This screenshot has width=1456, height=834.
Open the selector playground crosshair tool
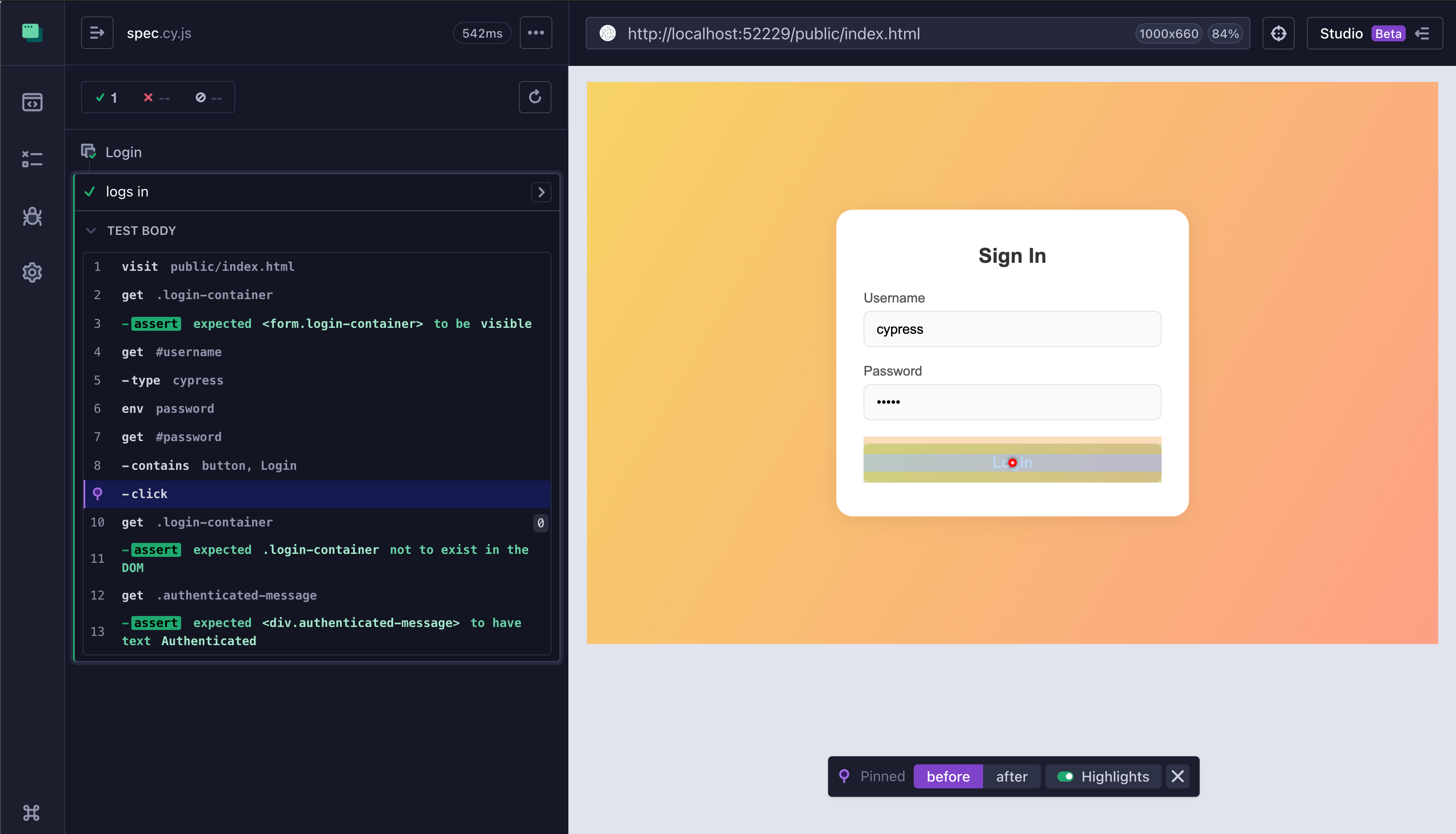[1279, 33]
